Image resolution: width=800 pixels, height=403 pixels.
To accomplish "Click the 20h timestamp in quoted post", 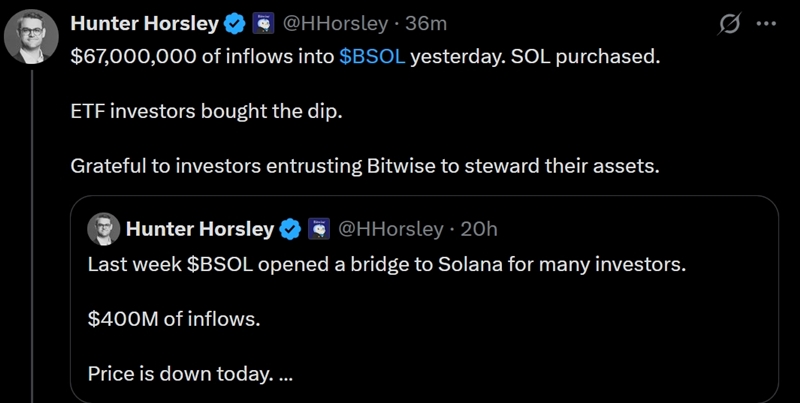I will 478,229.
